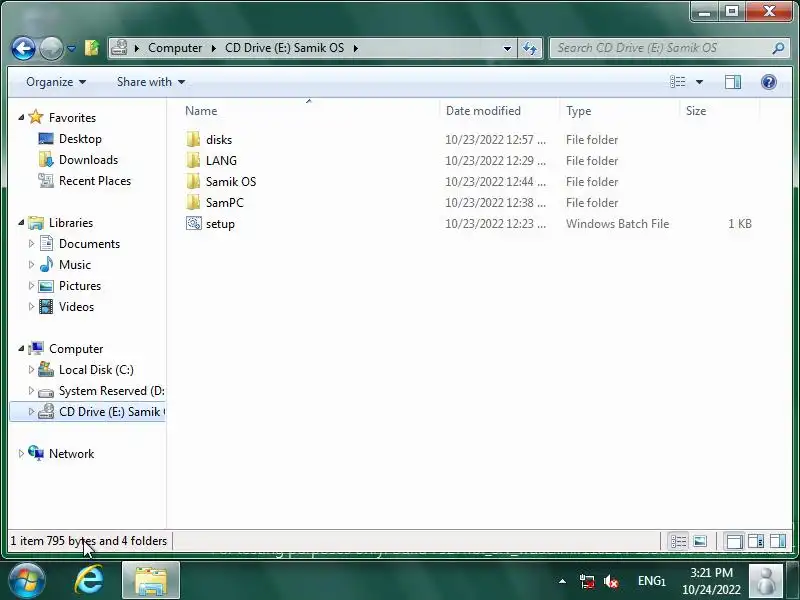Select the Documents library icon
The image size is (800, 600).
46,243
